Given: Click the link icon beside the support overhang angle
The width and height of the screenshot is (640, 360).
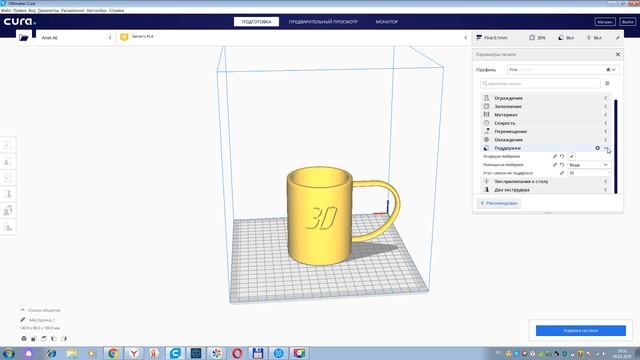Looking at the screenshot, I should 562,173.
